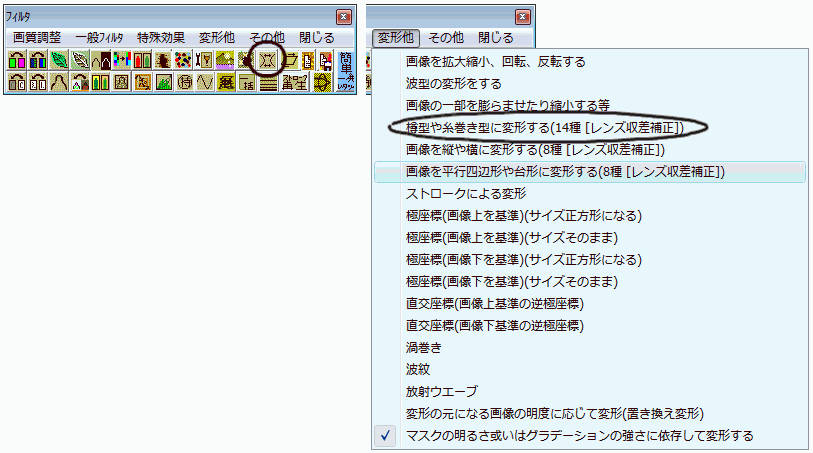Select the green leaf filter icon
The image size is (813, 453).
(x=58, y=60)
